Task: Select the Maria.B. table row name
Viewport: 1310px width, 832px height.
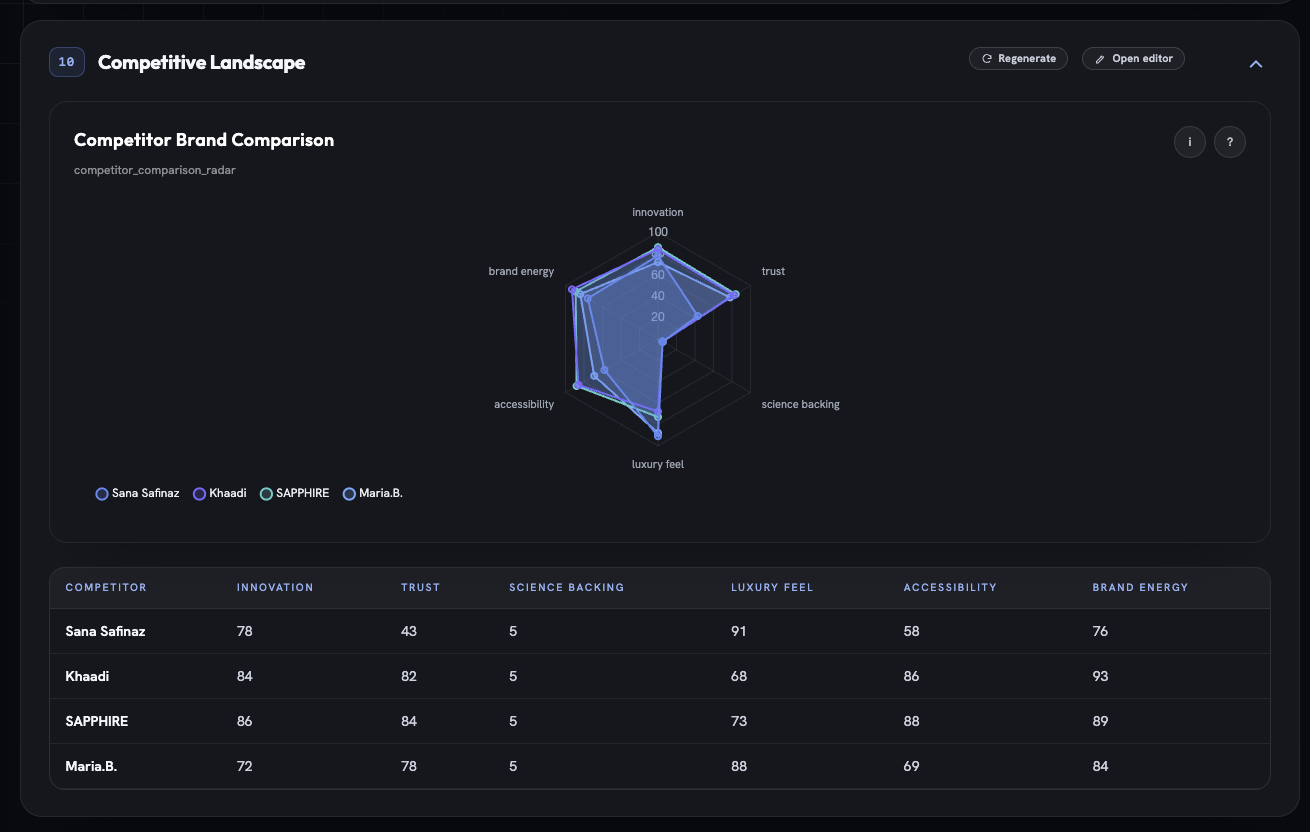Action: pos(91,767)
